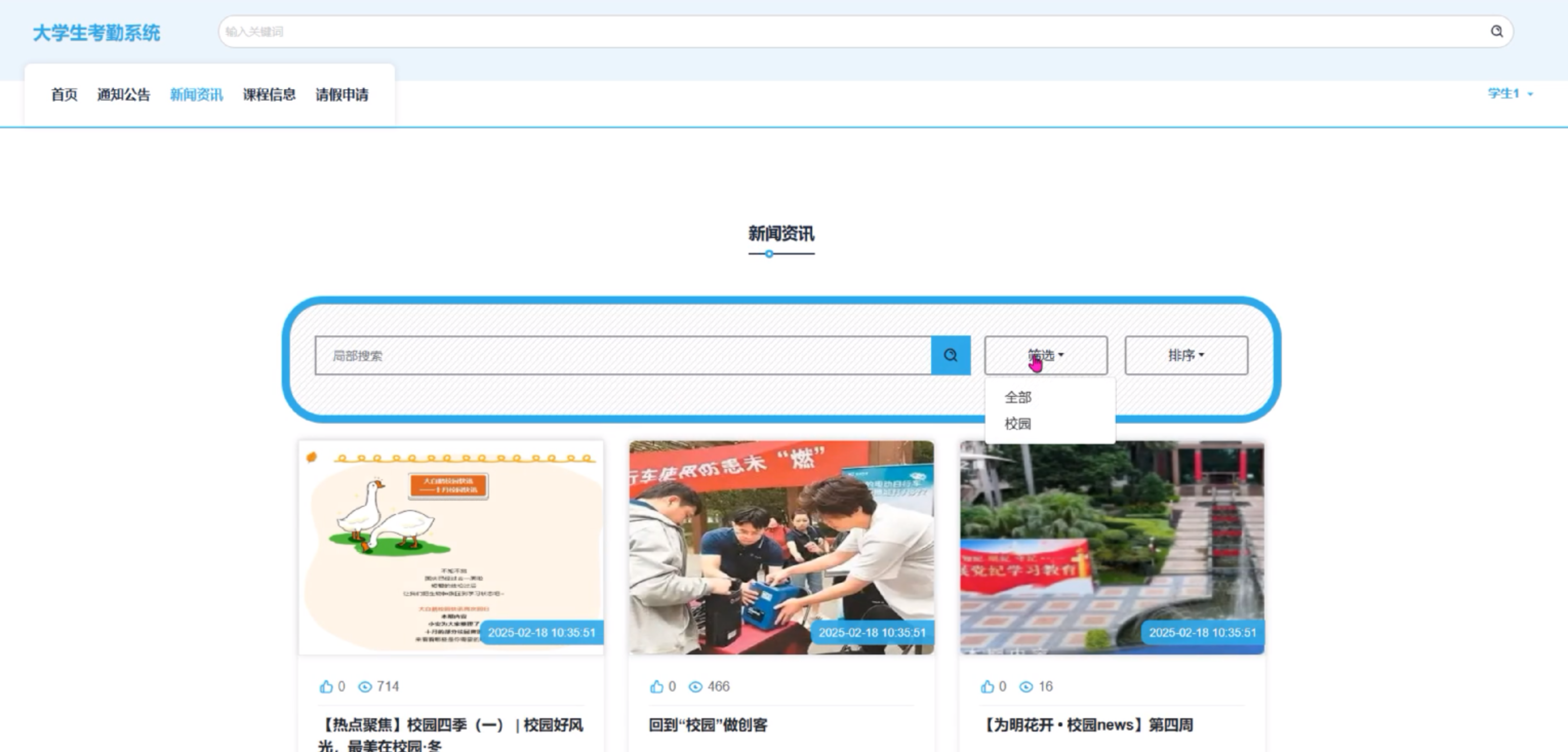Image resolution: width=1568 pixels, height=752 pixels.
Task: Click eye icon next to 16 views
Action: coord(1026,687)
